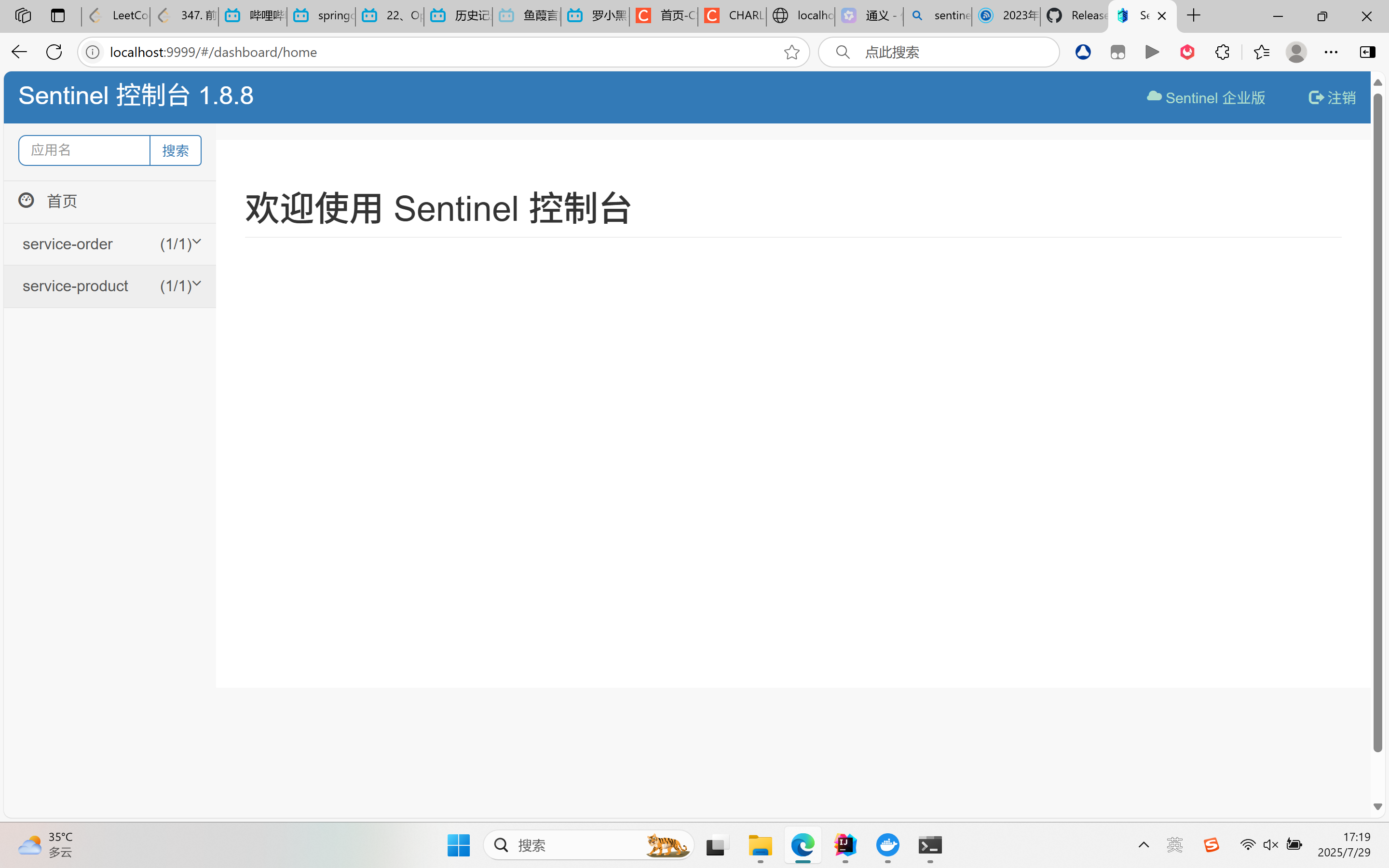Open File Explorer from taskbar
The image size is (1389, 868).
(760, 845)
